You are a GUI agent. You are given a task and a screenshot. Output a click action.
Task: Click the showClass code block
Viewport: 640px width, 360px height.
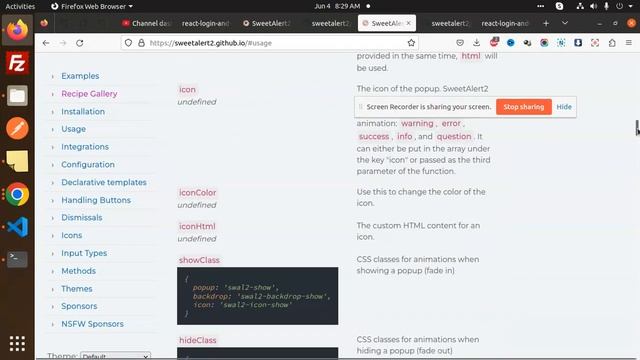(x=258, y=296)
